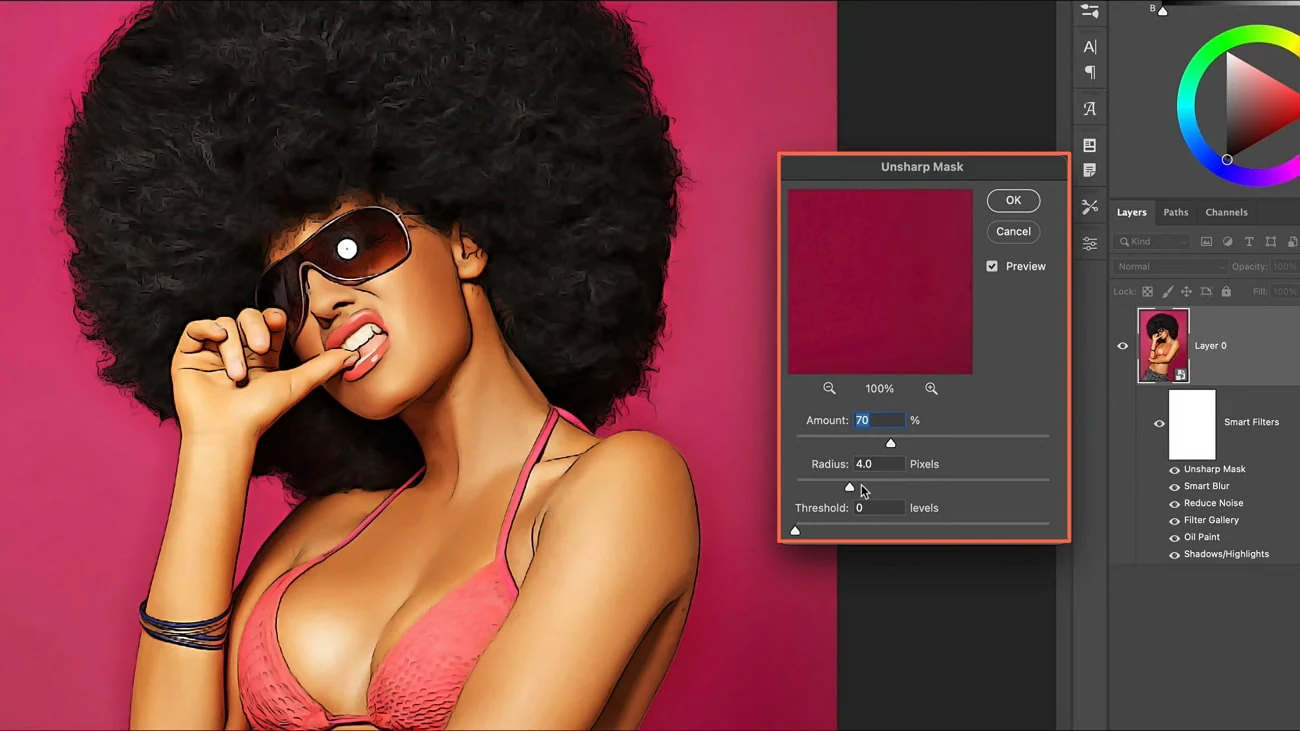Confirm Unsharp Mask with OK
1300x731 pixels.
(x=1013, y=200)
